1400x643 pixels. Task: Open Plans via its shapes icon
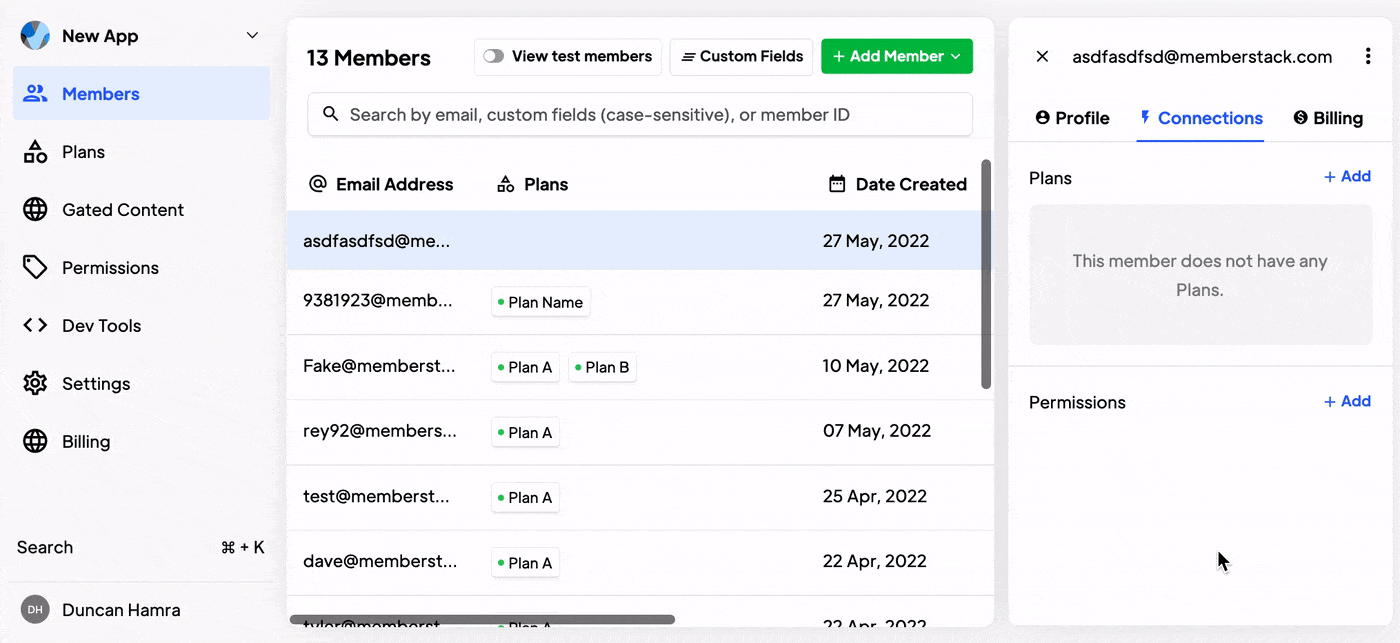(x=35, y=152)
